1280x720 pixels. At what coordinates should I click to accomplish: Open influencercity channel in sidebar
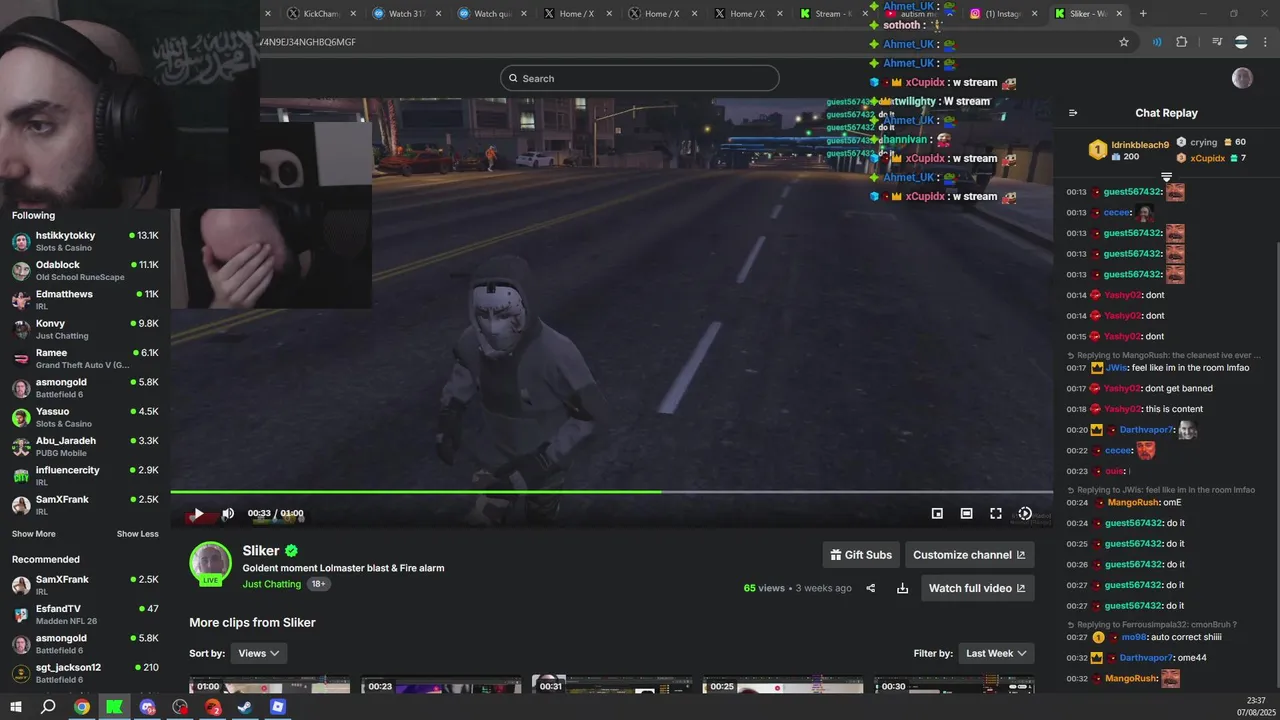[85, 476]
